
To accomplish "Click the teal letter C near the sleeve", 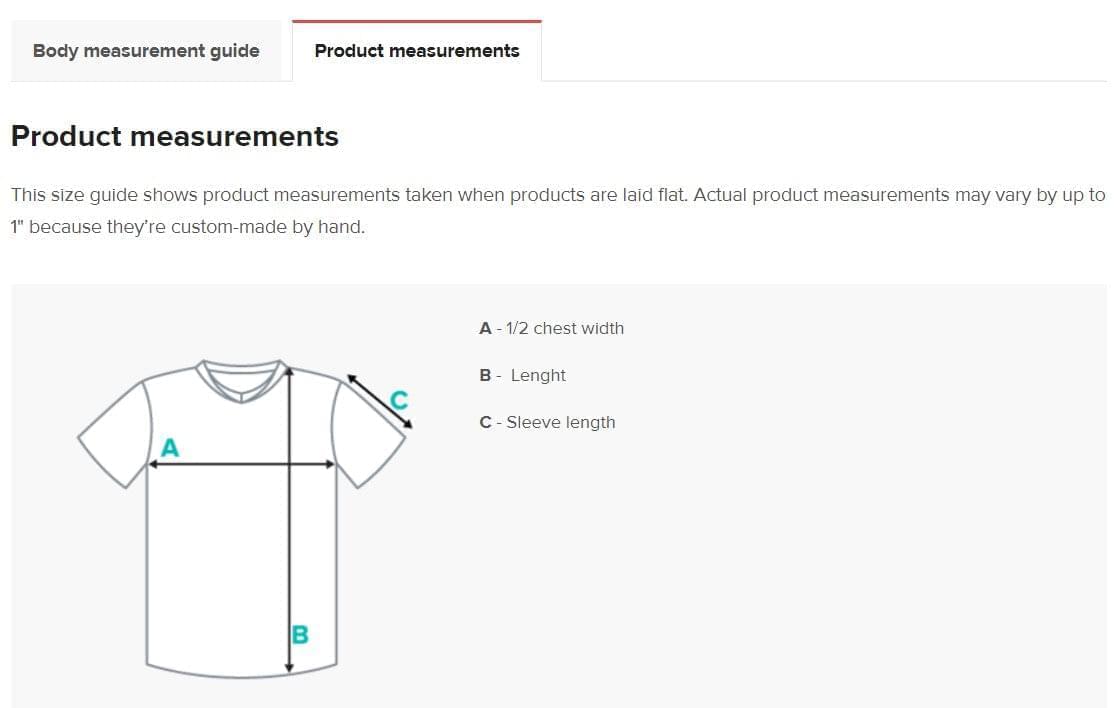I will (399, 400).
